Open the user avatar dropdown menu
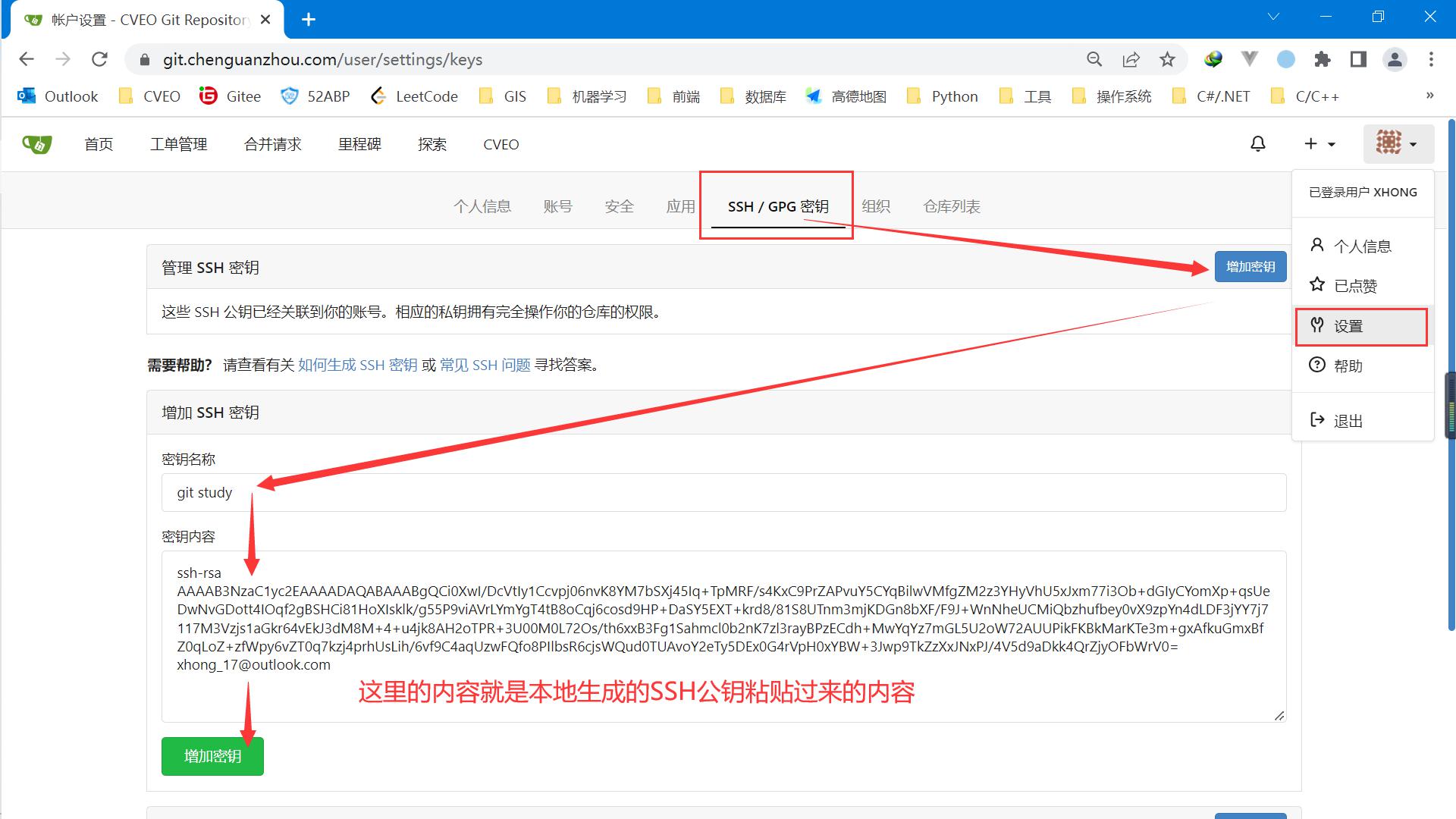The width and height of the screenshot is (1456, 819). pos(1398,143)
